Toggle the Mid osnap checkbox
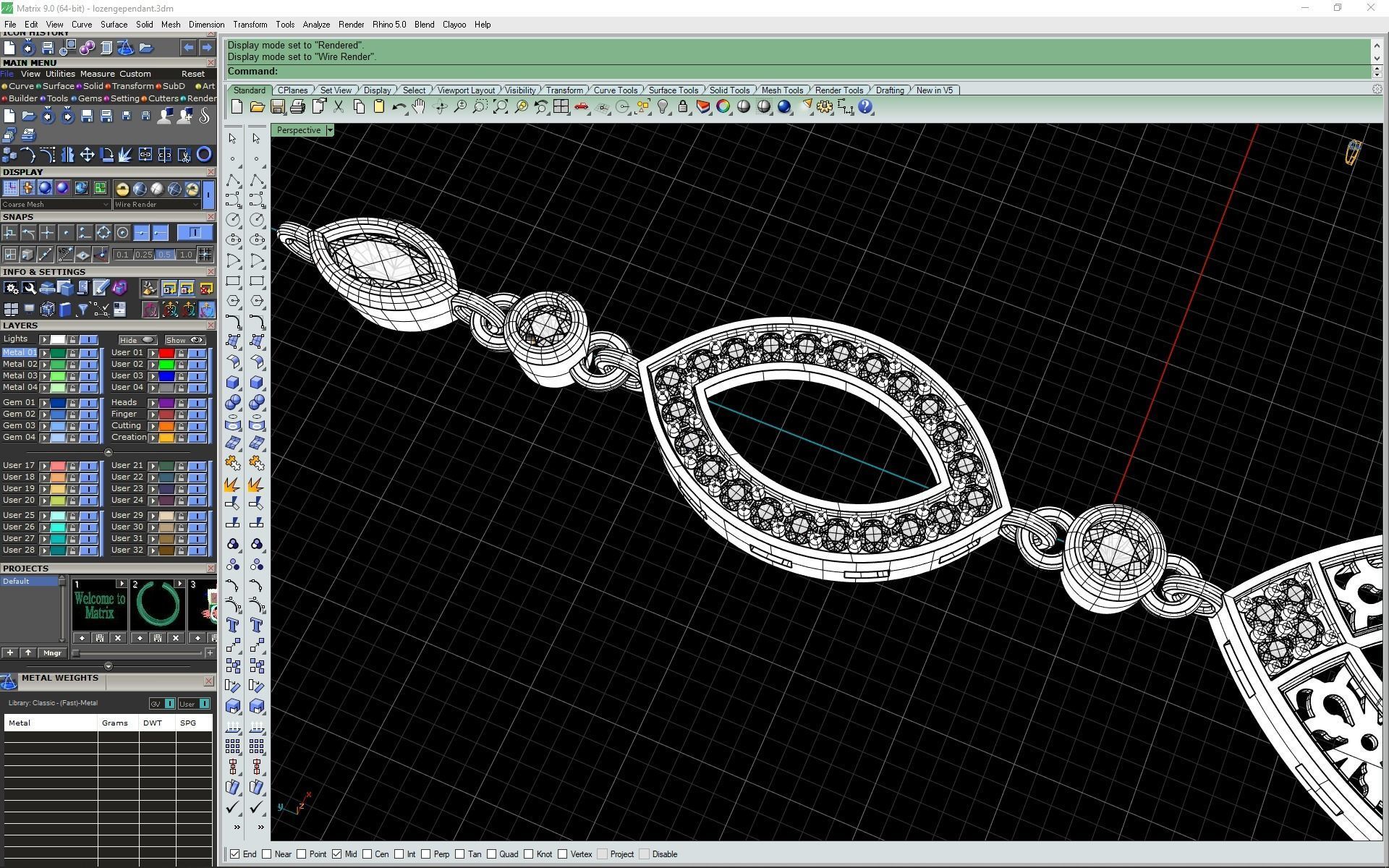The width and height of the screenshot is (1389, 868). 337,854
